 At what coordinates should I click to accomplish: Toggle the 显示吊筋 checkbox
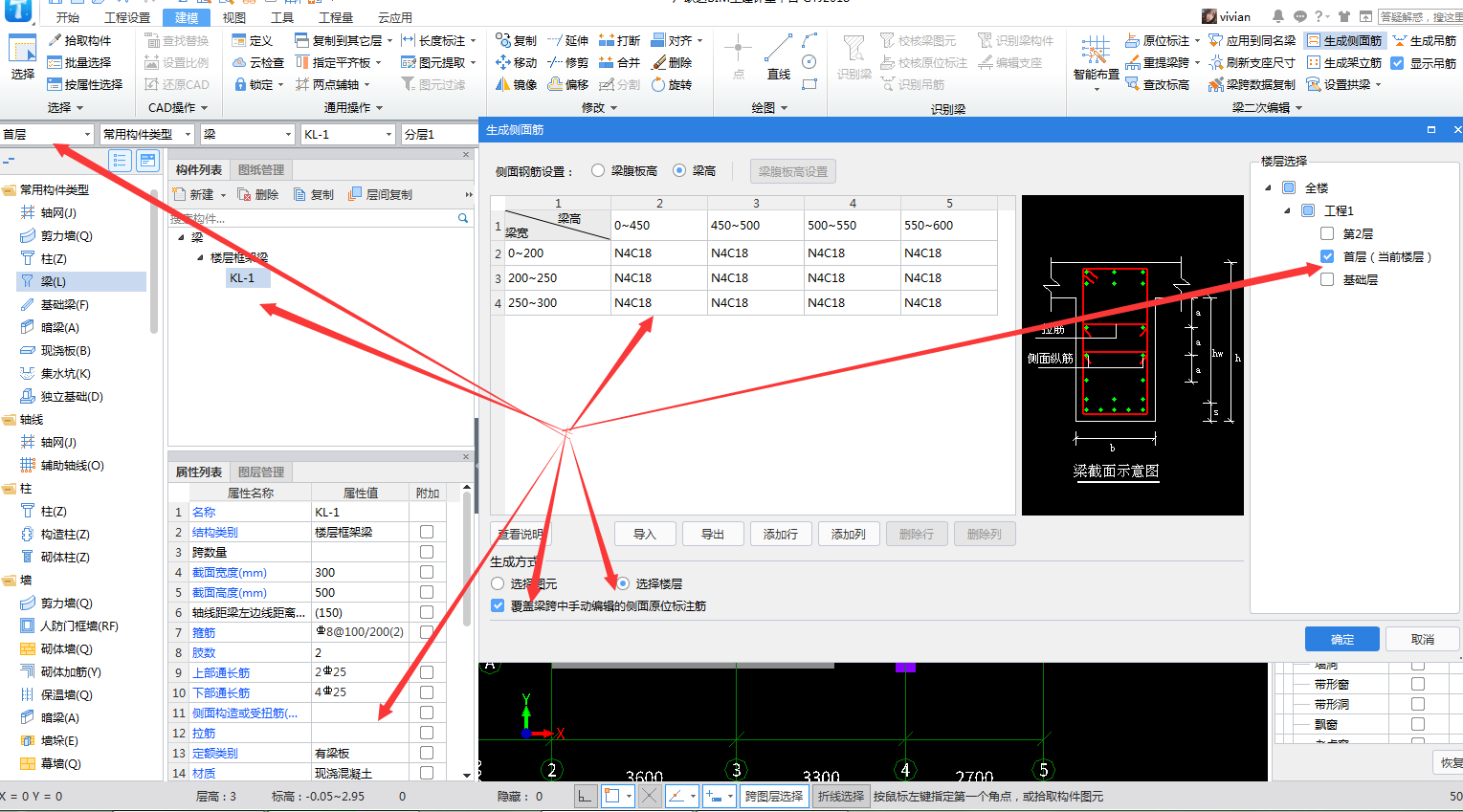click(x=1397, y=63)
